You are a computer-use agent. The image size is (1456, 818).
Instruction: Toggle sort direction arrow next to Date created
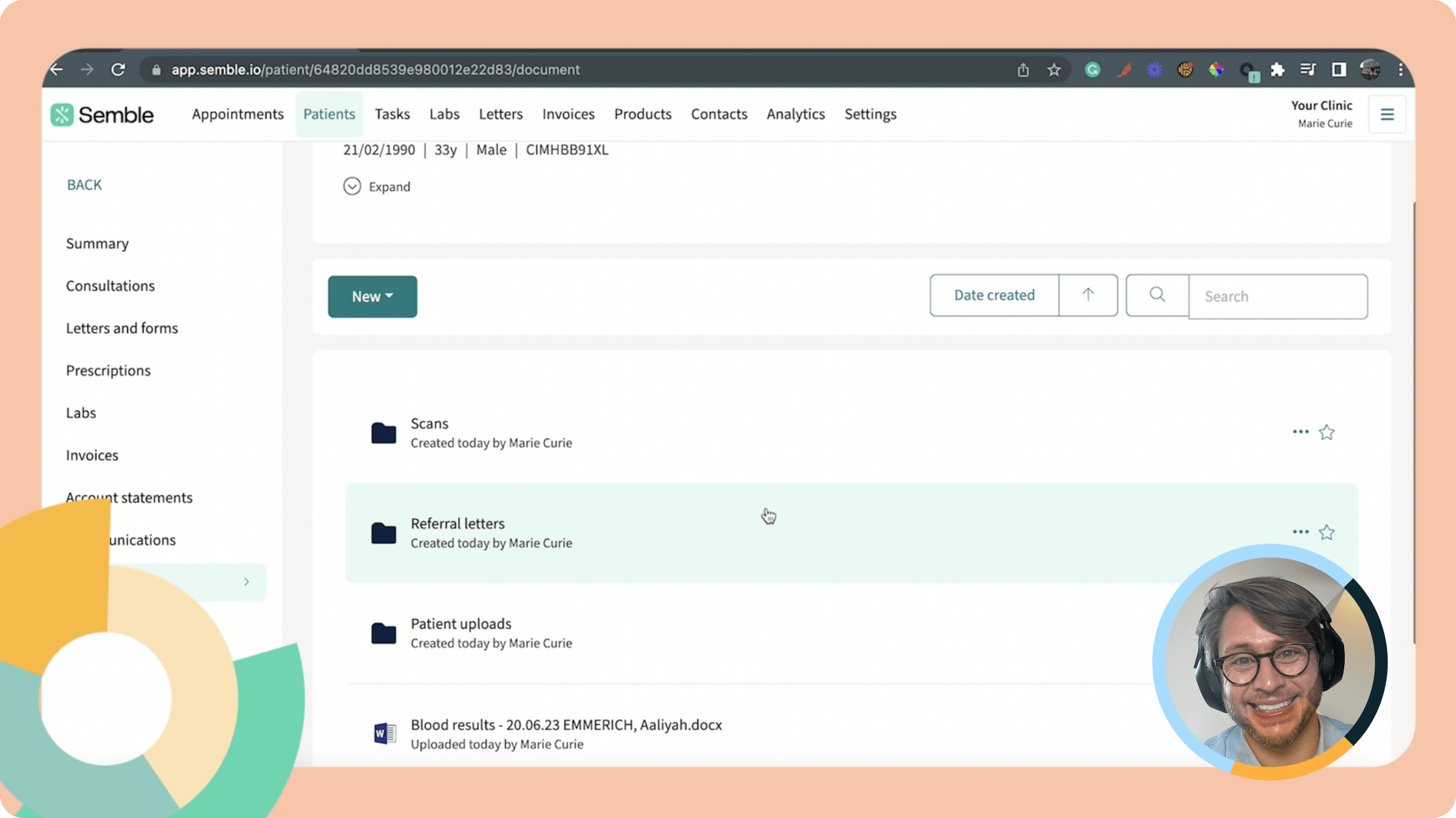tap(1088, 295)
